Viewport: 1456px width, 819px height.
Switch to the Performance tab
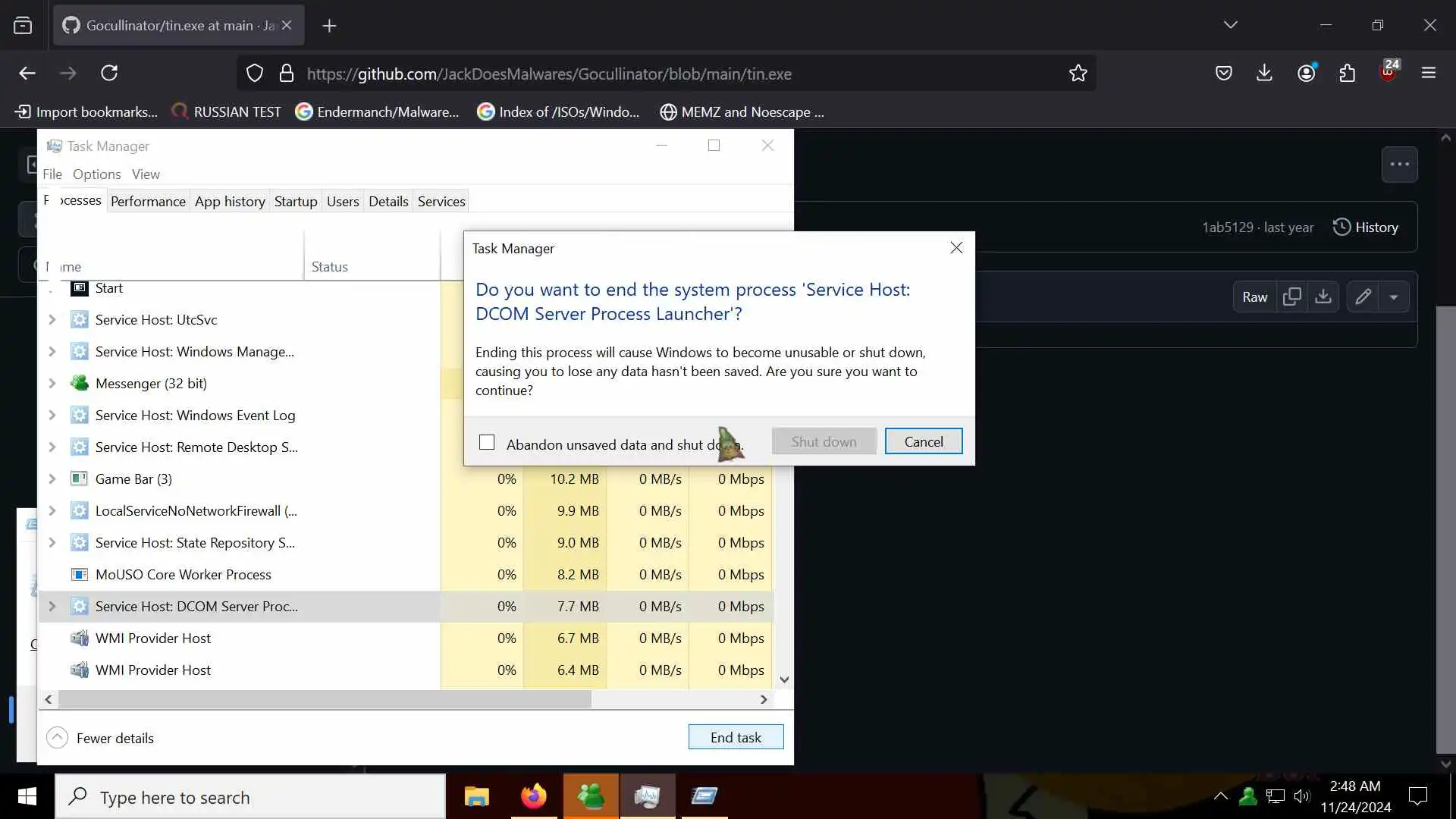coord(148,201)
